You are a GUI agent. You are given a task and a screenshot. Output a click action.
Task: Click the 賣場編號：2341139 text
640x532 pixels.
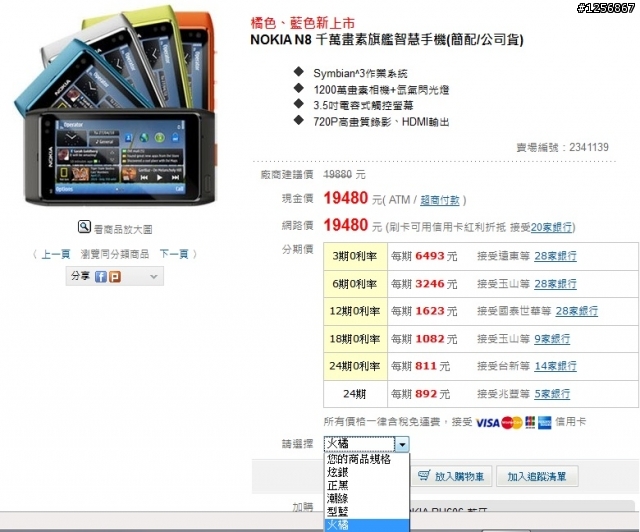(x=562, y=147)
